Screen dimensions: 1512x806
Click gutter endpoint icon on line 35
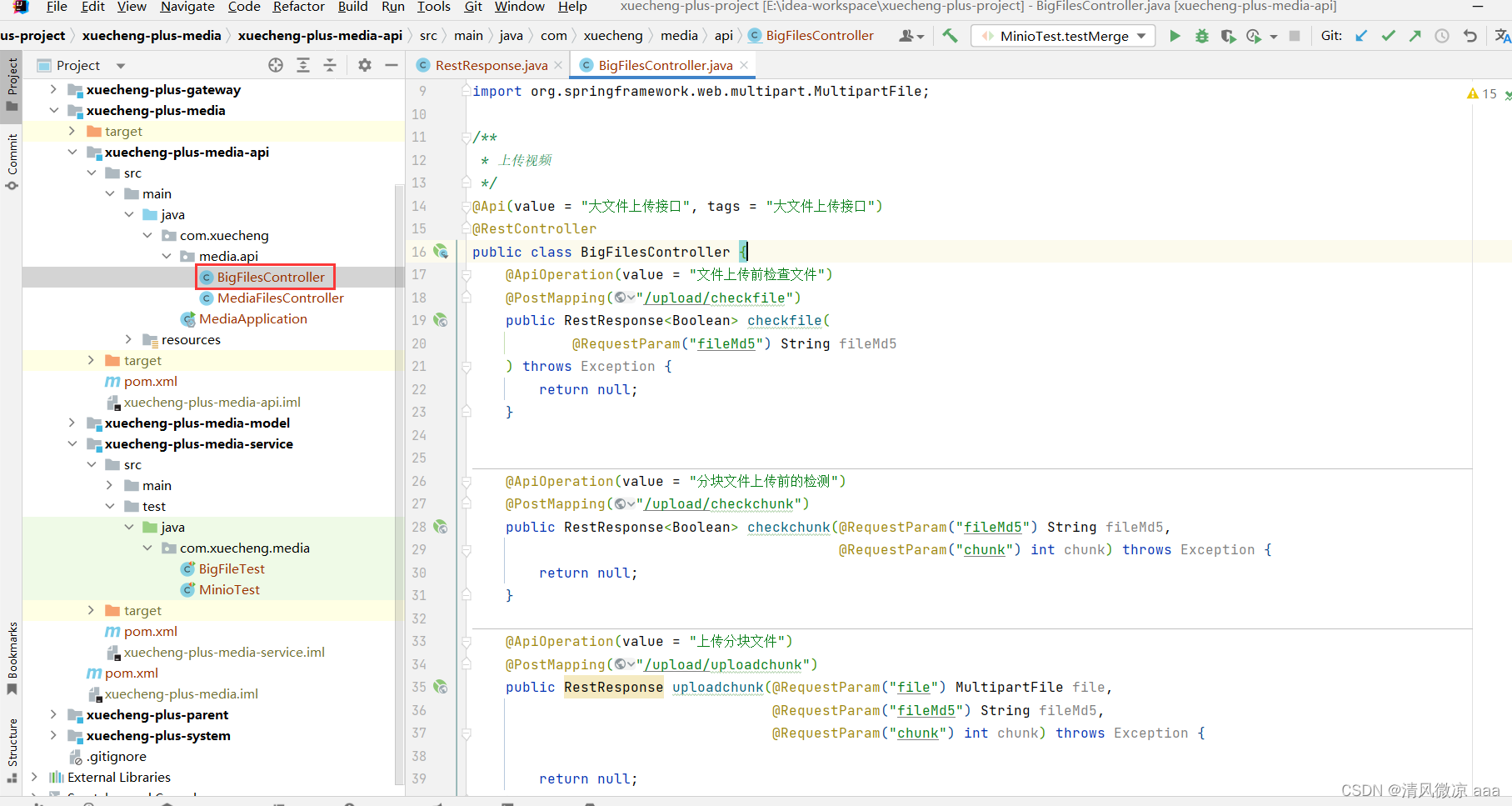[x=441, y=687]
